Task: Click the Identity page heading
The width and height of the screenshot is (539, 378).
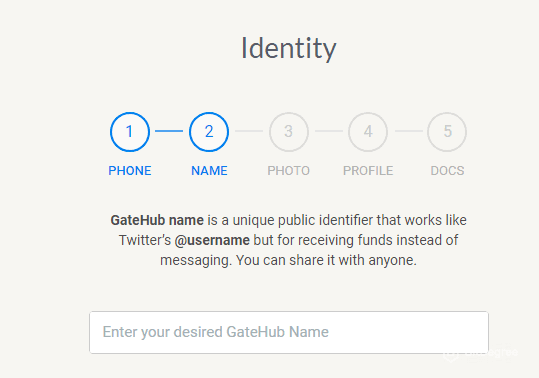Action: 288,48
